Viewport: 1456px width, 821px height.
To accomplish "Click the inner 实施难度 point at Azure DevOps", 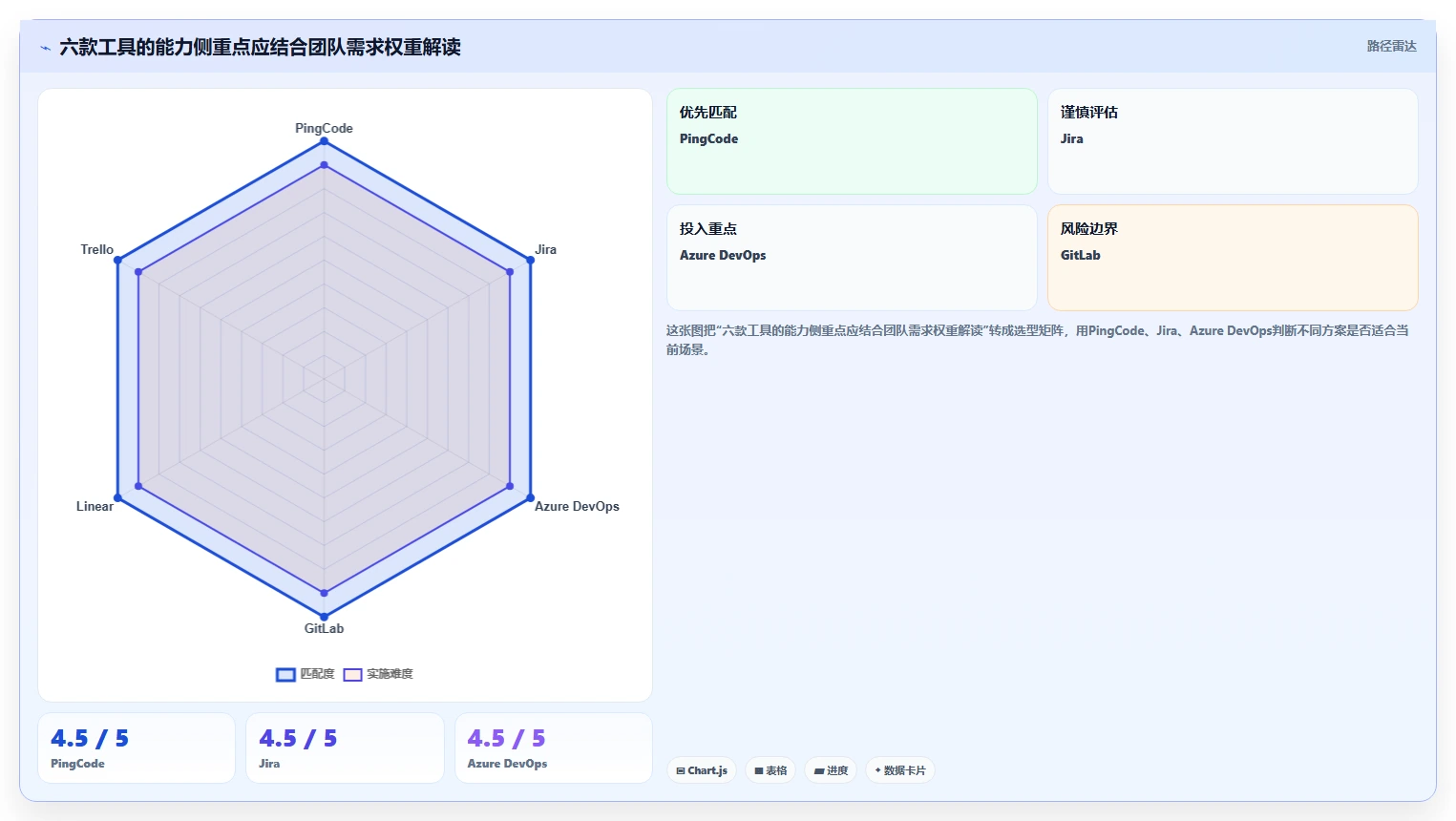I will click(x=510, y=486).
